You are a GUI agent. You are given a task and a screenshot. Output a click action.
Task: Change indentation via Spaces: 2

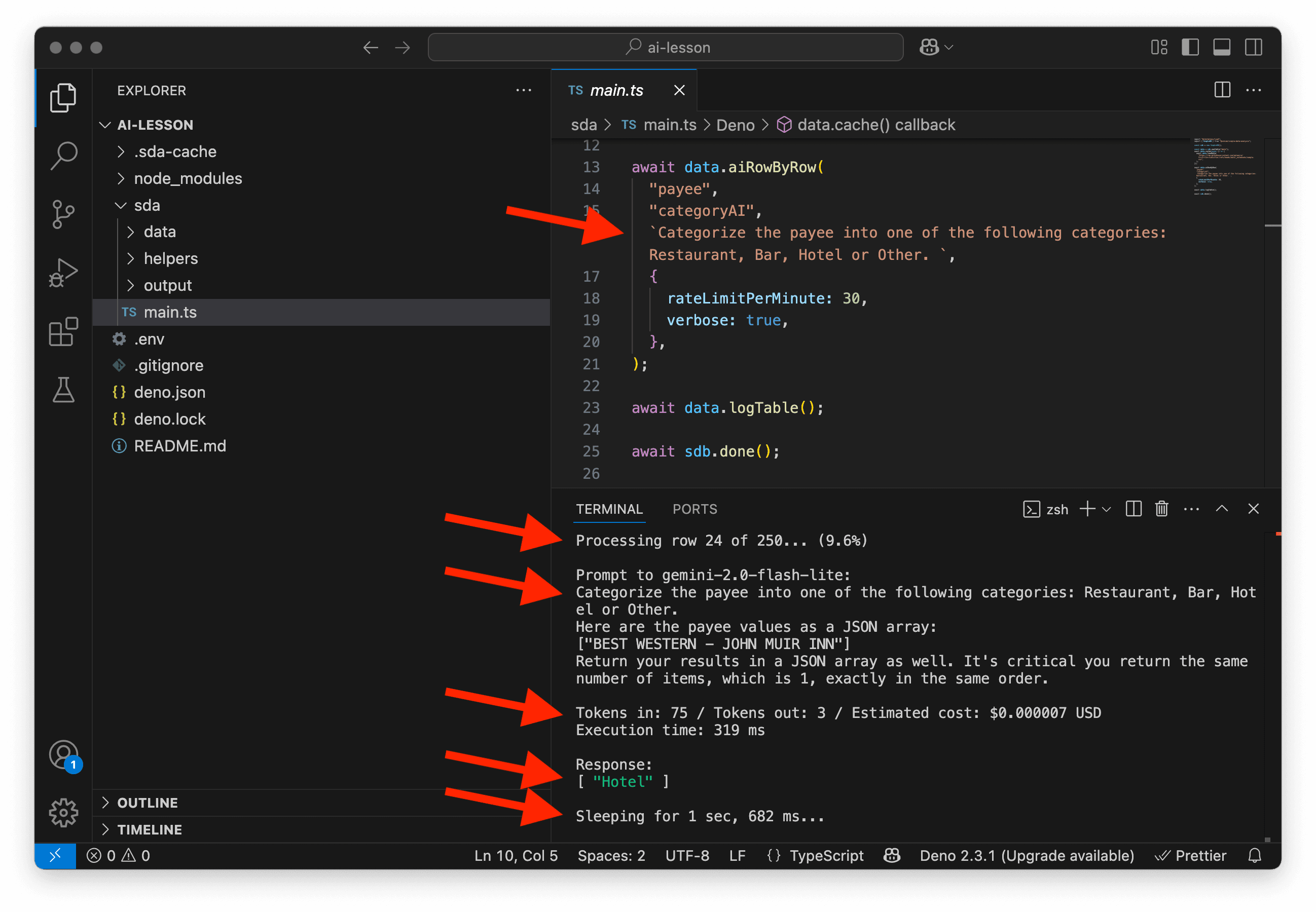611,855
